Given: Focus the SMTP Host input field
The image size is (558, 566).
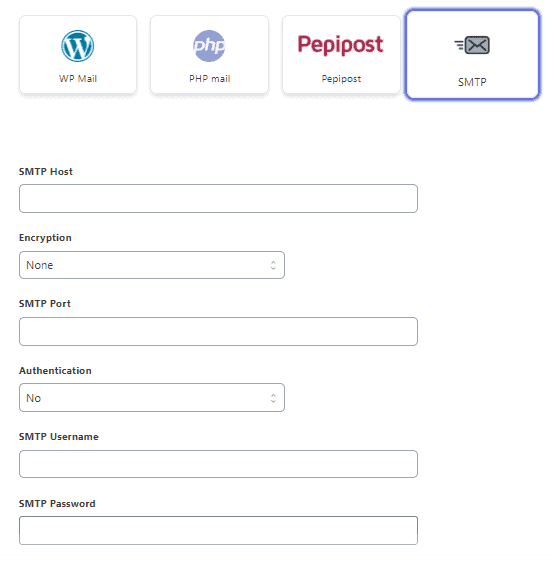Looking at the screenshot, I should tap(218, 199).
